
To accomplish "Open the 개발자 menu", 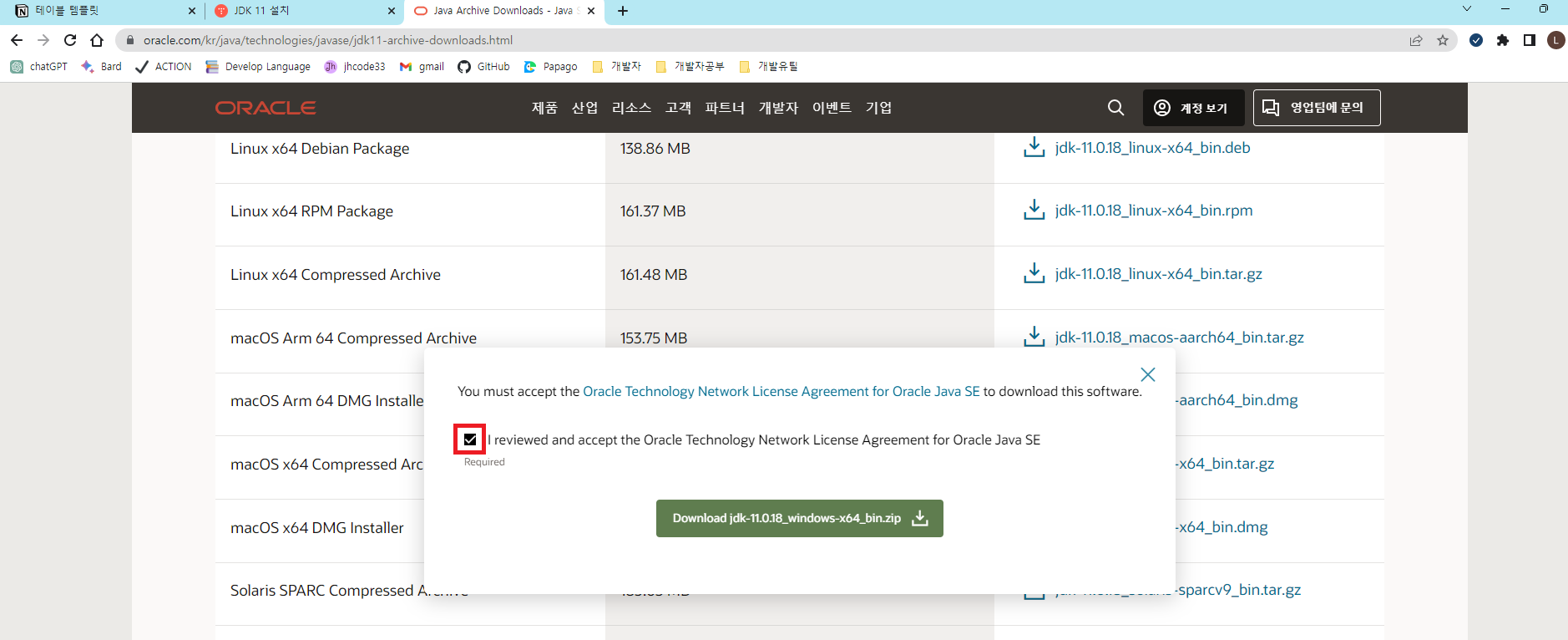I will (x=778, y=108).
